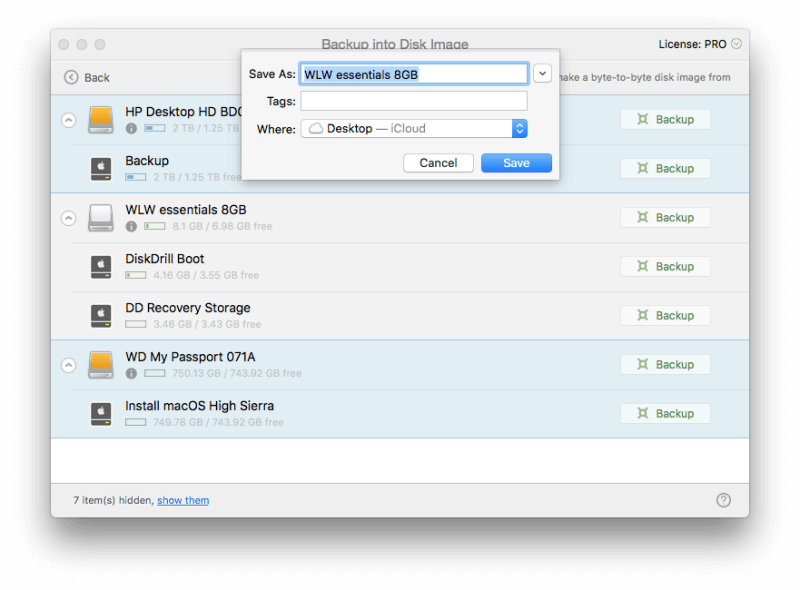
Task: Collapse the HP Desktop HD drive group
Action: [x=68, y=120]
